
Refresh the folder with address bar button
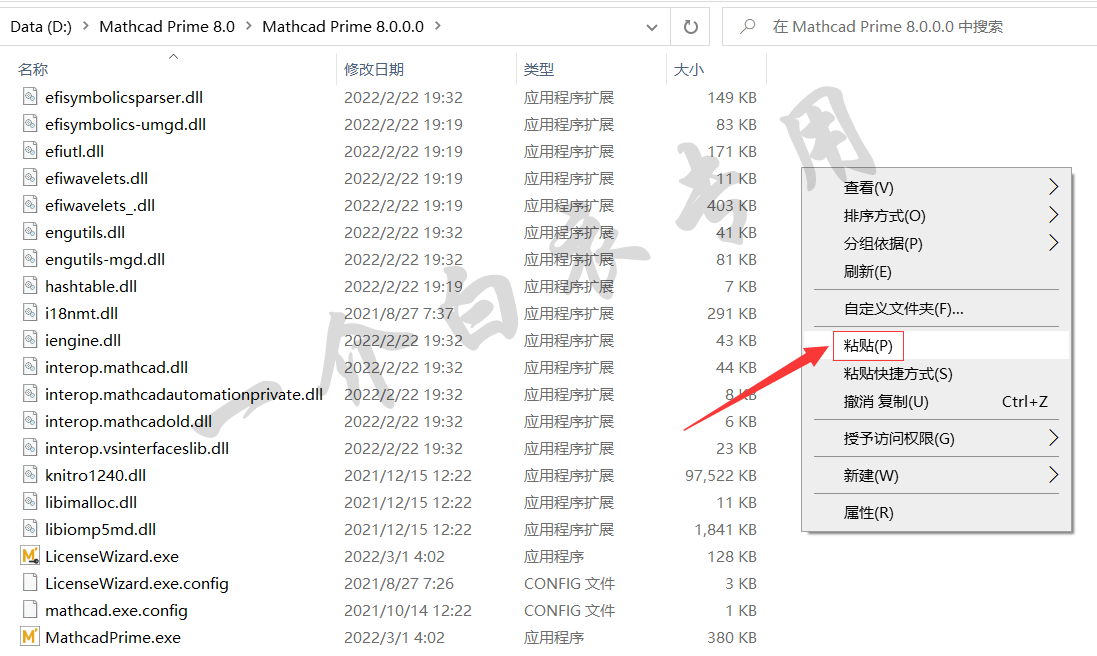point(691,27)
